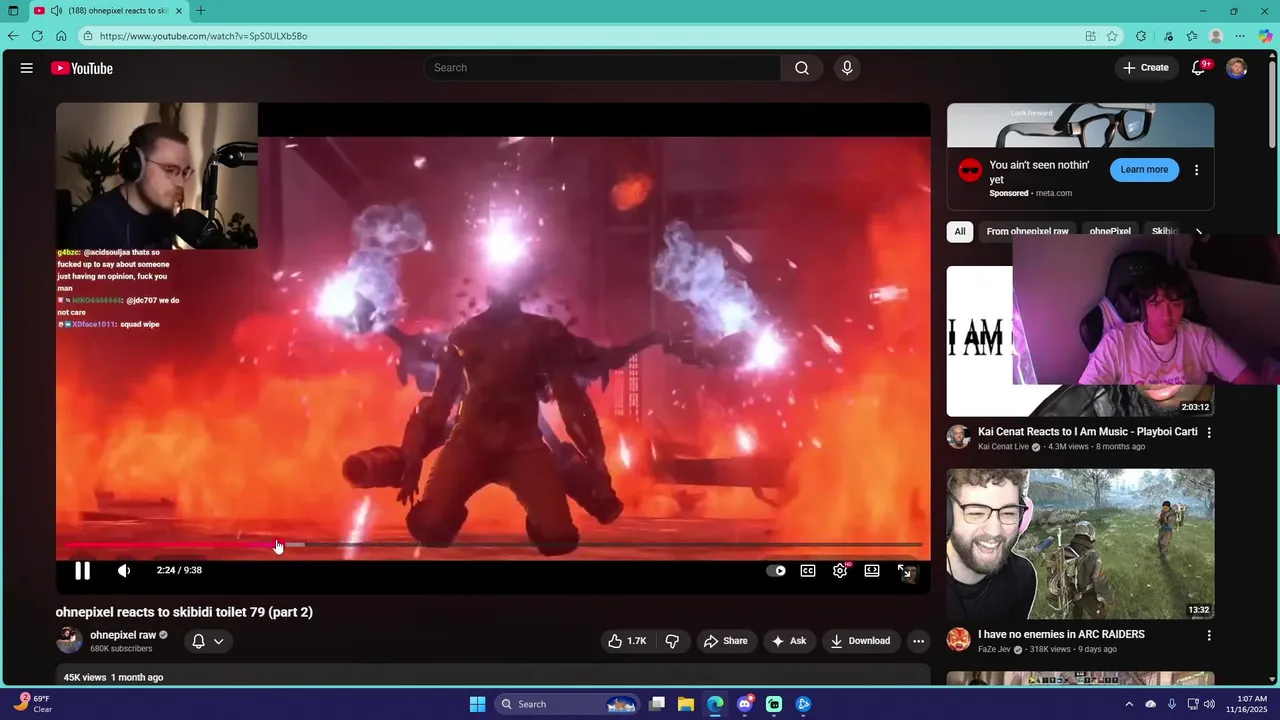The width and height of the screenshot is (1280, 720).
Task: Toggle closed captions in player
Action: pos(808,571)
